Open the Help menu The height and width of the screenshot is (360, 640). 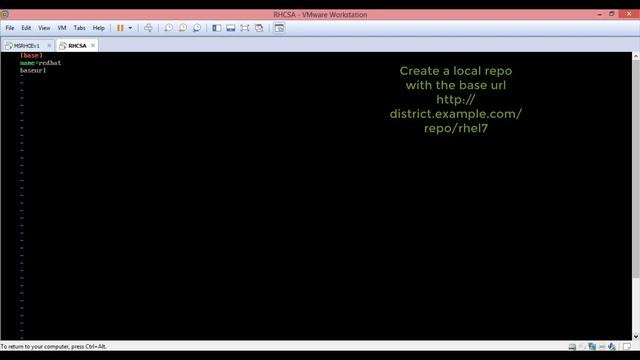tap(98, 28)
